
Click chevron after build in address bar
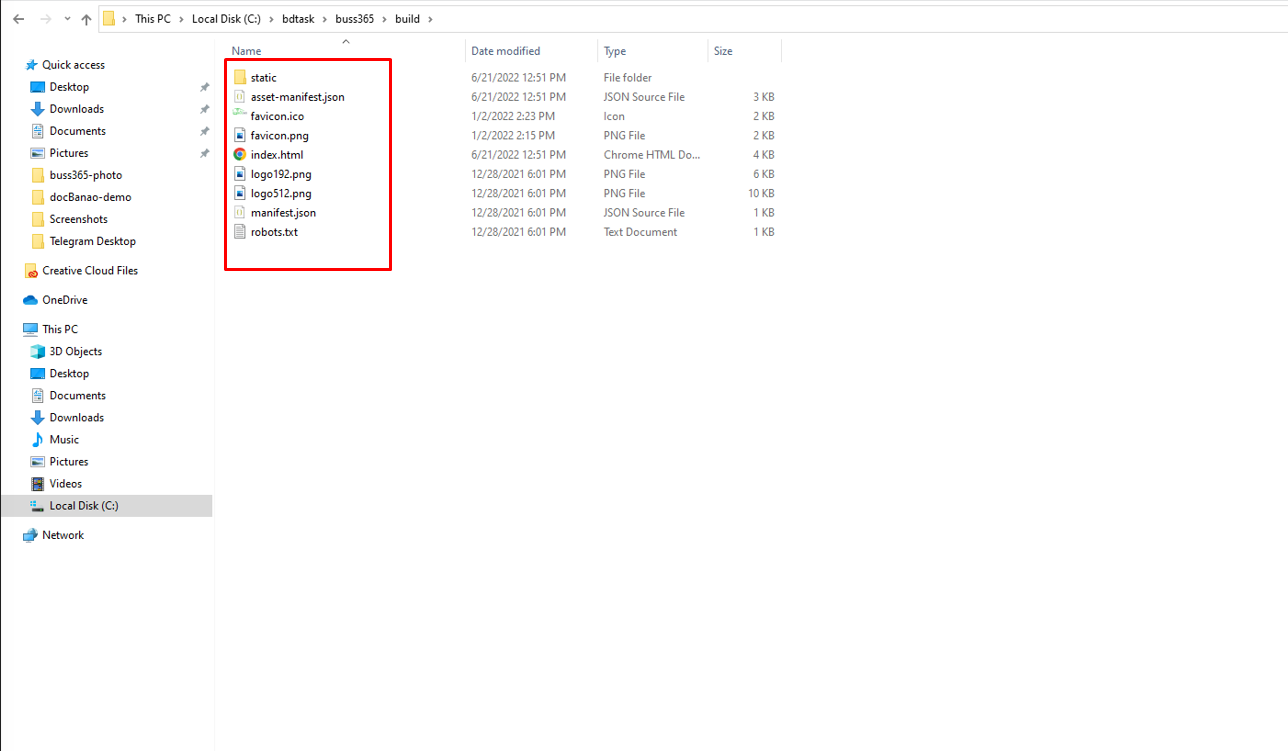tap(430, 19)
